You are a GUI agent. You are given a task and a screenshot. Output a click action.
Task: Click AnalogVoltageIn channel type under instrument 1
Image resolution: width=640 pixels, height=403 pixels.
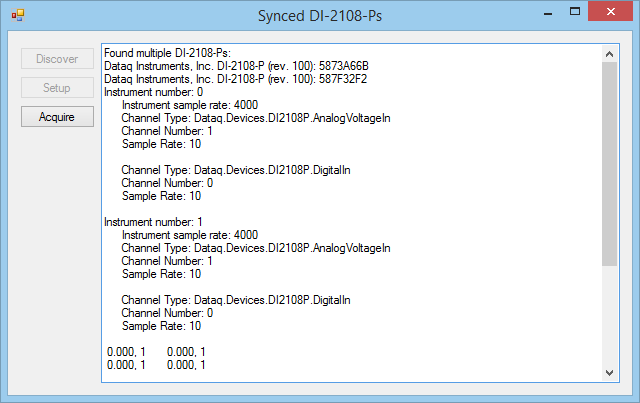256,248
